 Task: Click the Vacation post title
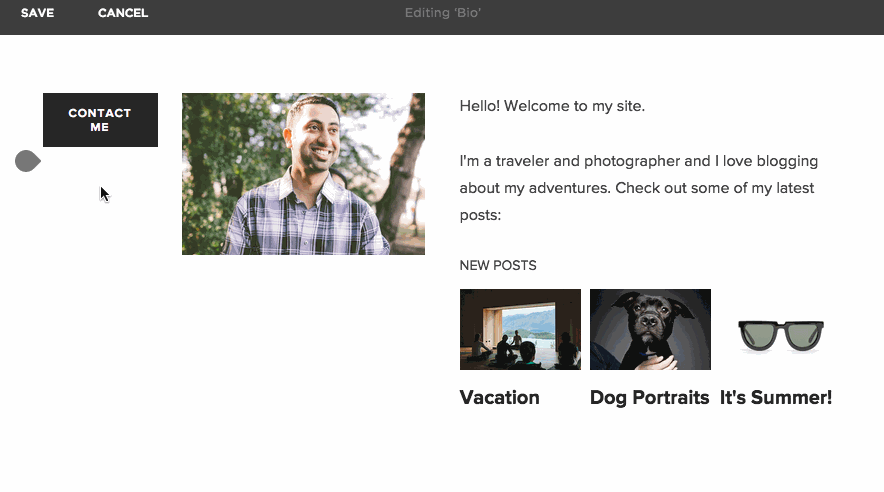point(499,397)
